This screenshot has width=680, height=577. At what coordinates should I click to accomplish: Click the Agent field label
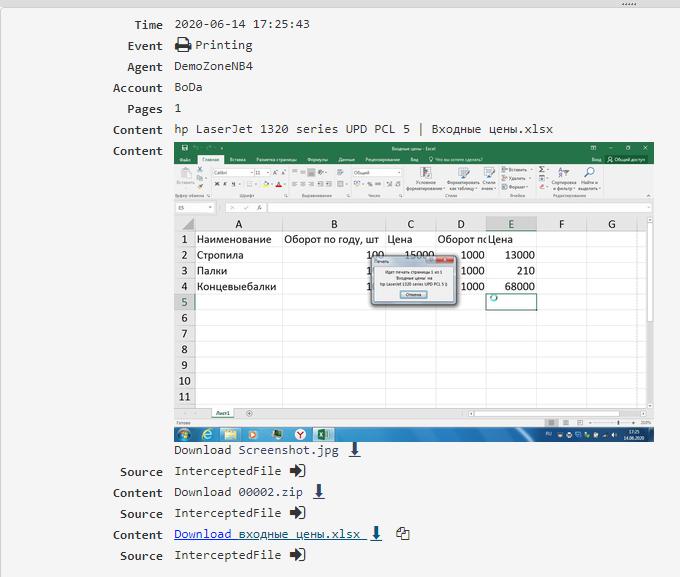pos(145,67)
